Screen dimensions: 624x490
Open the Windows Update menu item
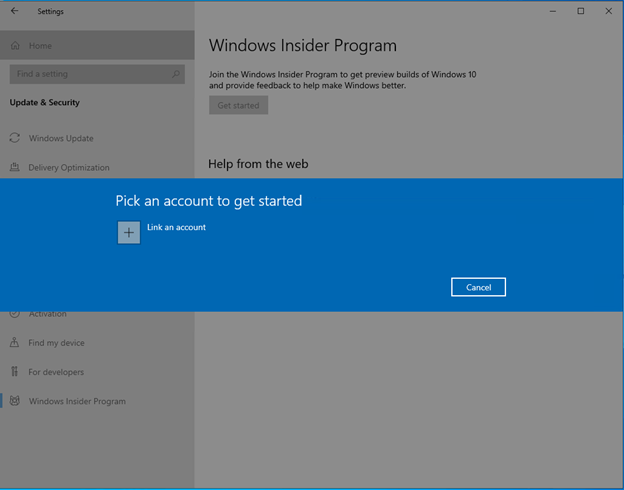click(x=97, y=138)
